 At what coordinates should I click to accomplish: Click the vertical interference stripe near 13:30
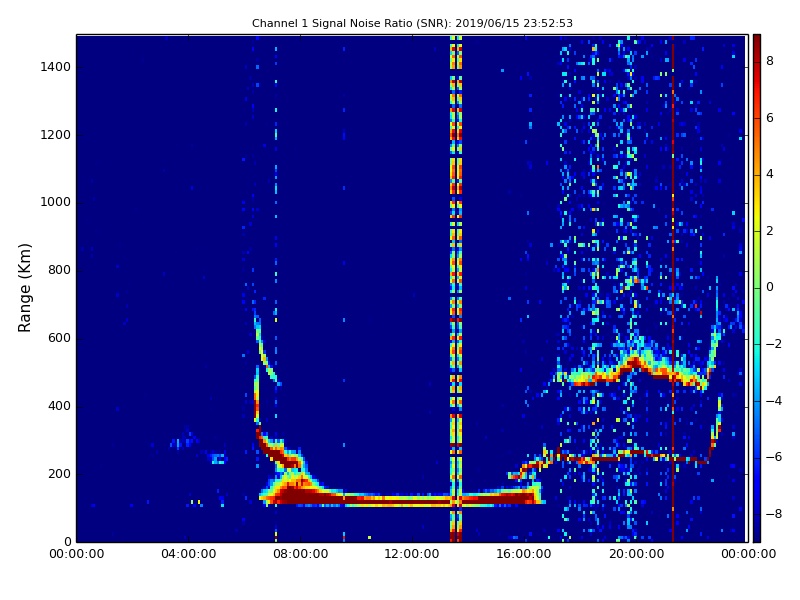point(456,288)
